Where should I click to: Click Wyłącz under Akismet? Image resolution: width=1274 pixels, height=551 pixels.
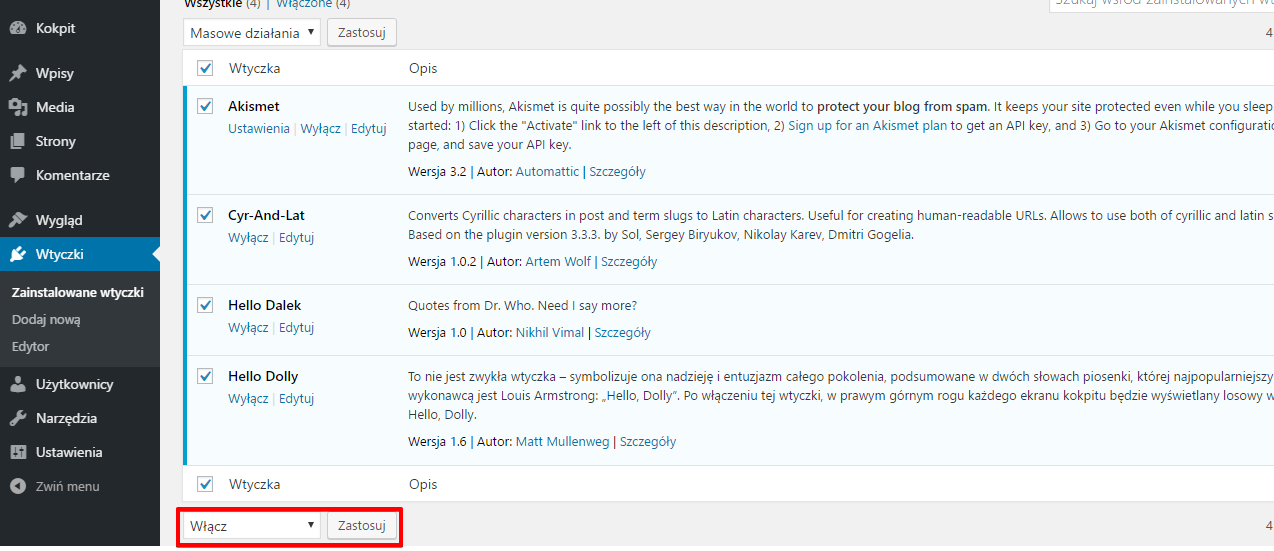tap(321, 129)
